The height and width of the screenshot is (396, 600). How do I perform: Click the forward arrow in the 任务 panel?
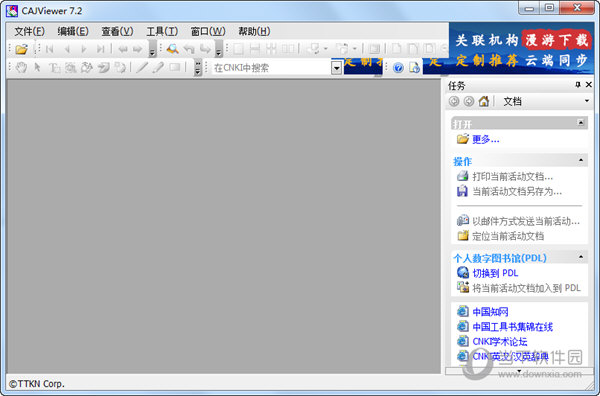coord(469,101)
